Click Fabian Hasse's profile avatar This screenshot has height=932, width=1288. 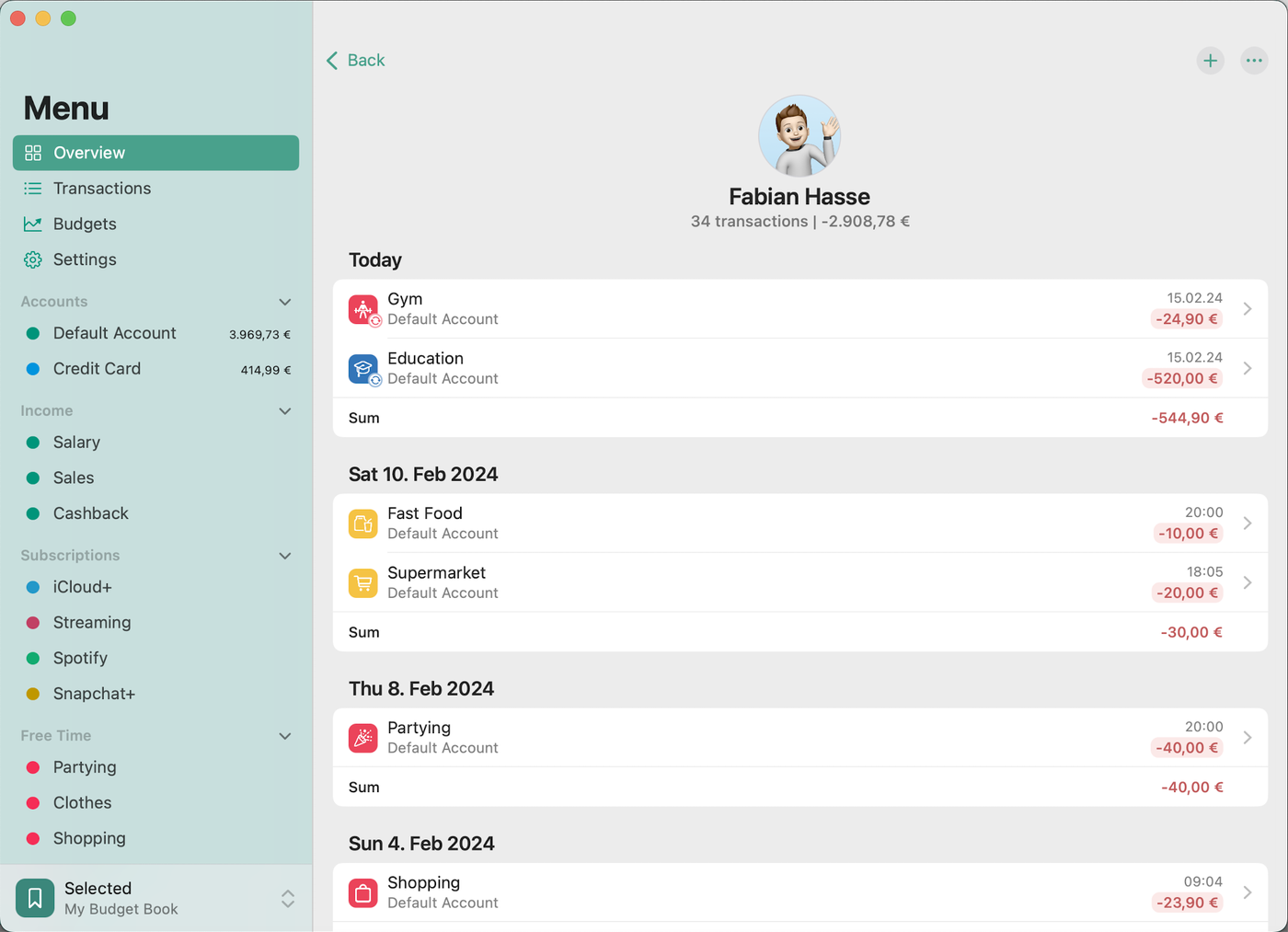[x=799, y=136]
